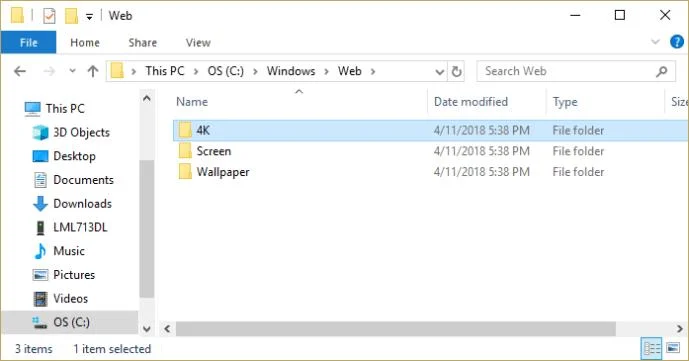The image size is (689, 361).
Task: Click the New folder quick access icon
Action: (x=71, y=16)
